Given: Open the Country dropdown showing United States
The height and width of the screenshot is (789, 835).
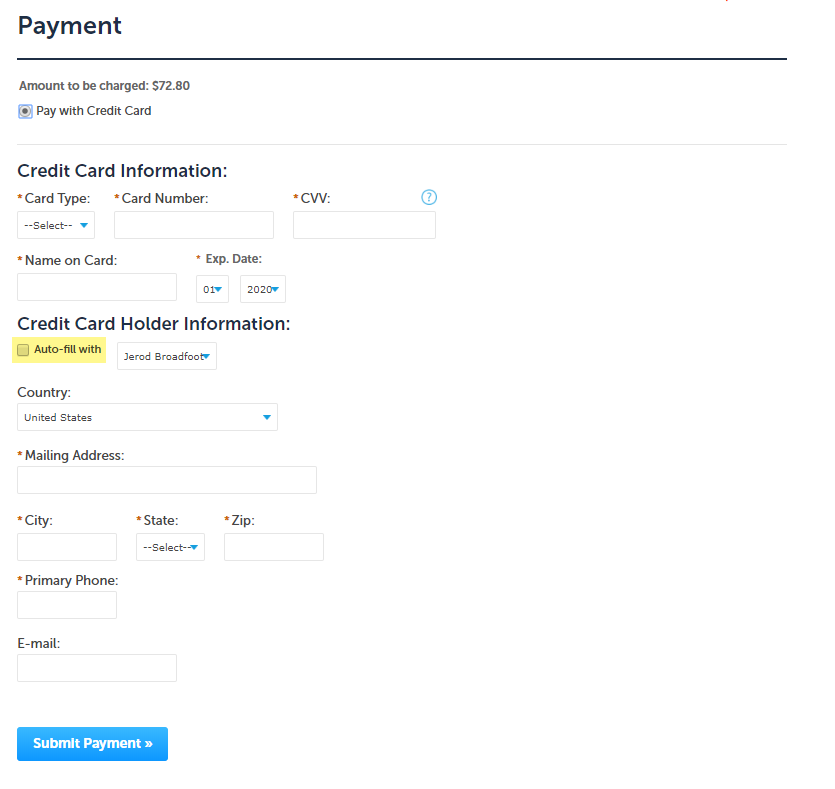Looking at the screenshot, I should 147,417.
